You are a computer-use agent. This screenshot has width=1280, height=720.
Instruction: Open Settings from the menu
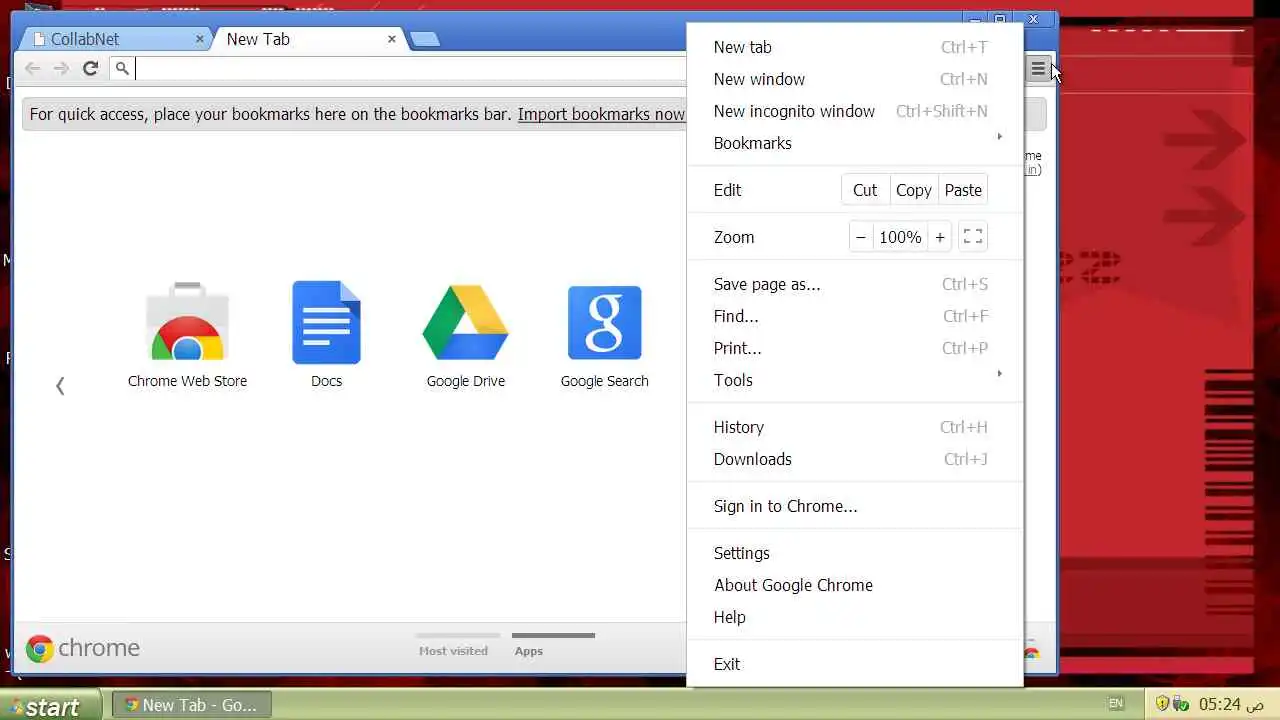coord(855,553)
